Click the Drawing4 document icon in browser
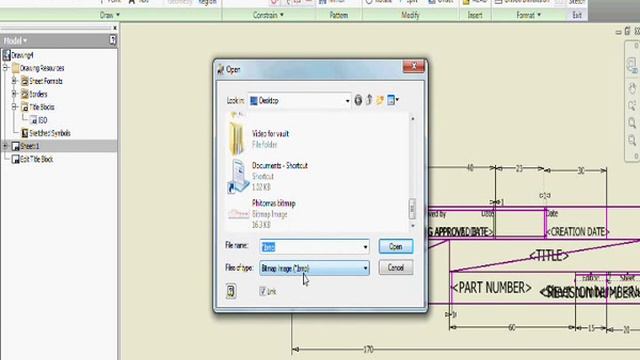 point(7,55)
